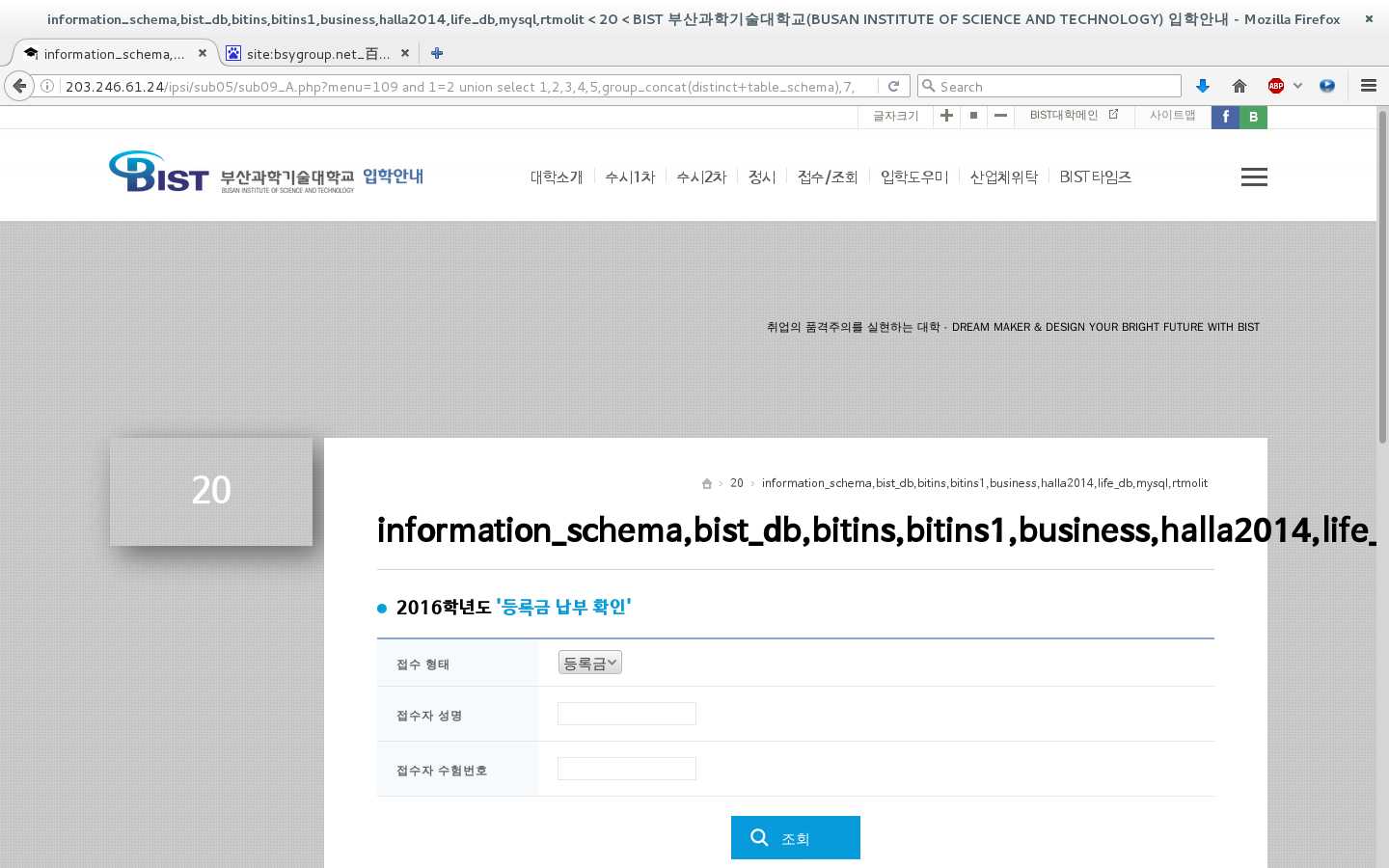The image size is (1389, 868).
Task: Click the Adblock Plus icon
Action: [x=1276, y=86]
